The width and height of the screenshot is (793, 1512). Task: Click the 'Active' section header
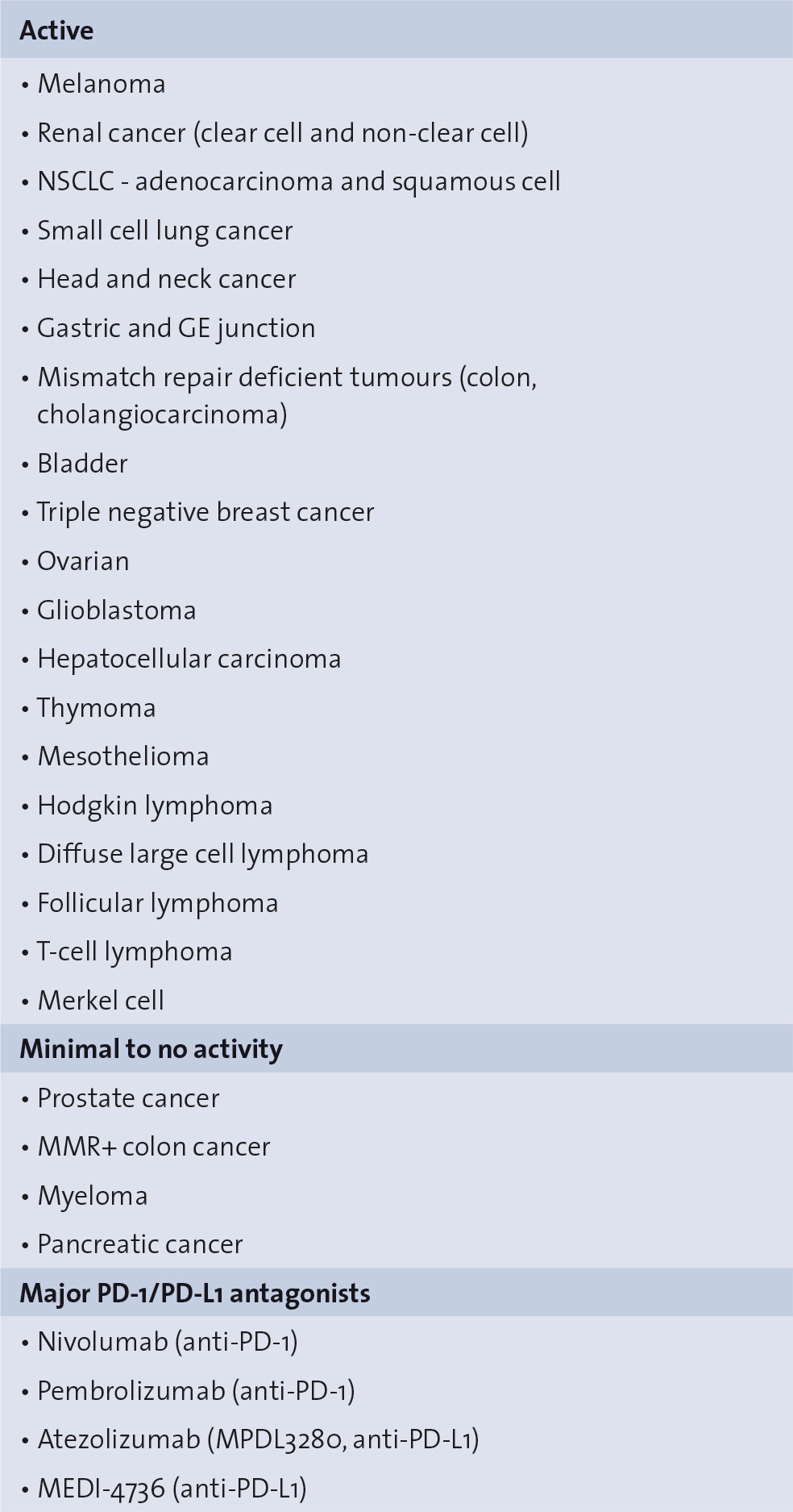[56, 31]
